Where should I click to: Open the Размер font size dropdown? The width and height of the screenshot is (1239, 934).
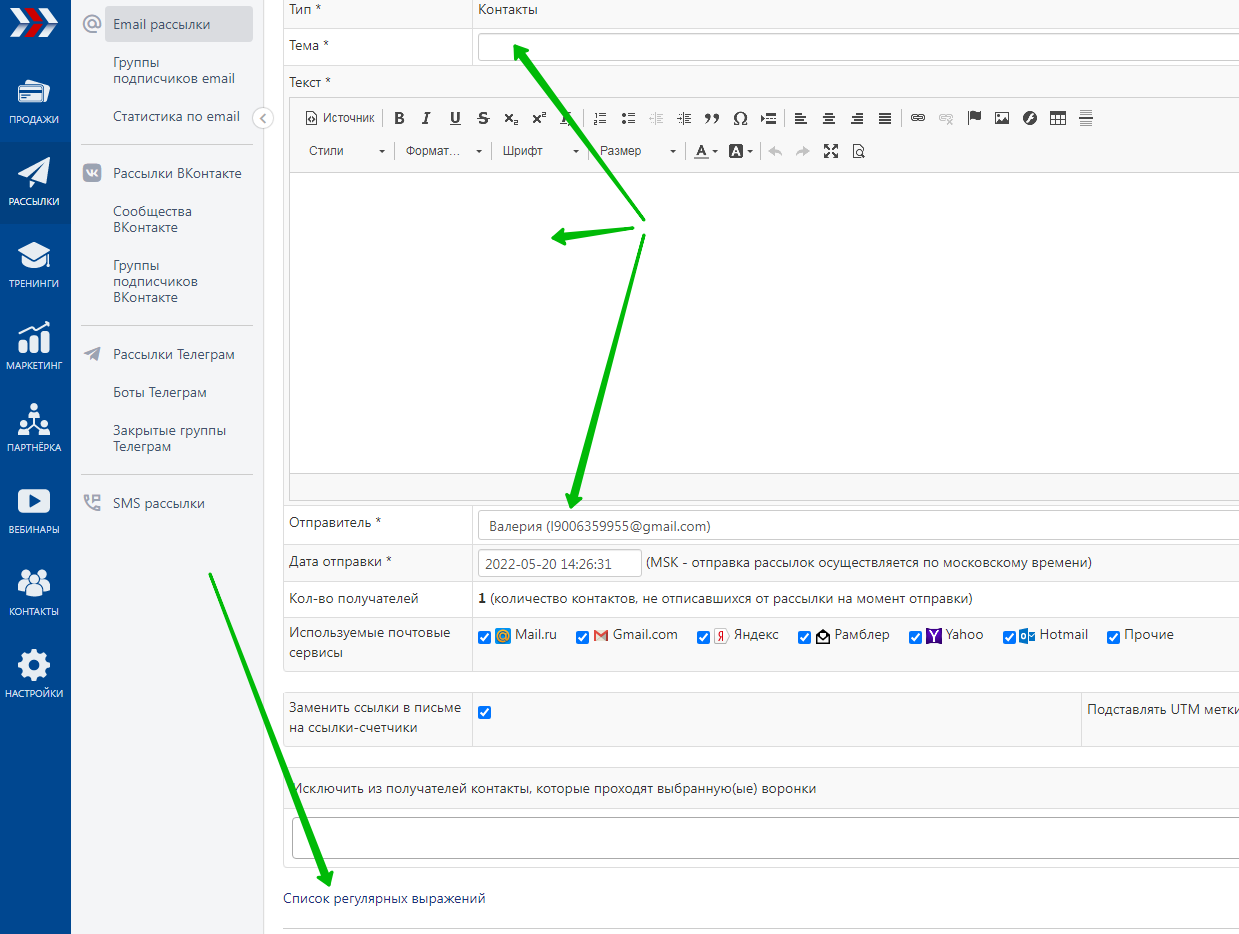click(x=638, y=151)
